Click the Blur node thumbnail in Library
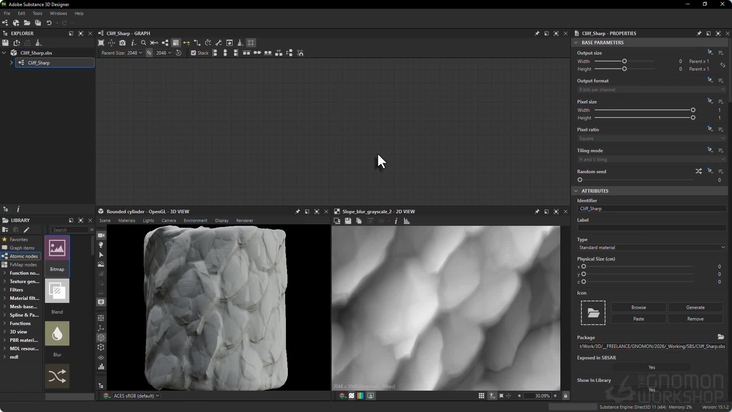 coord(57,334)
